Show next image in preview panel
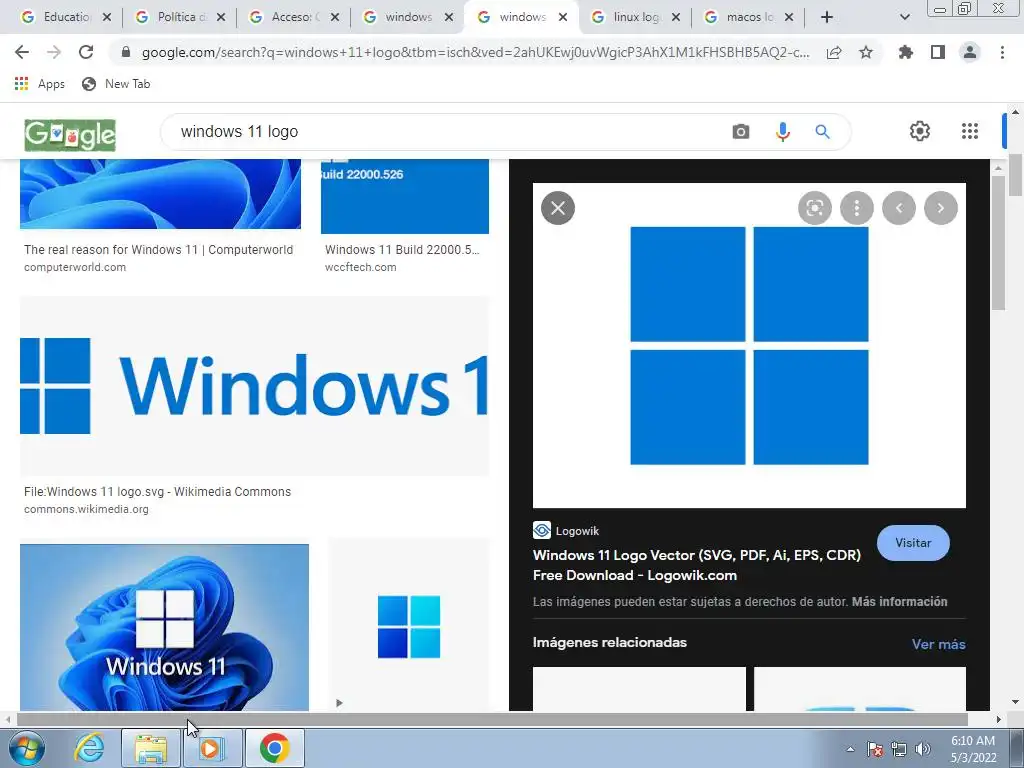Image resolution: width=1024 pixels, height=768 pixels. pyautogui.click(x=940, y=208)
